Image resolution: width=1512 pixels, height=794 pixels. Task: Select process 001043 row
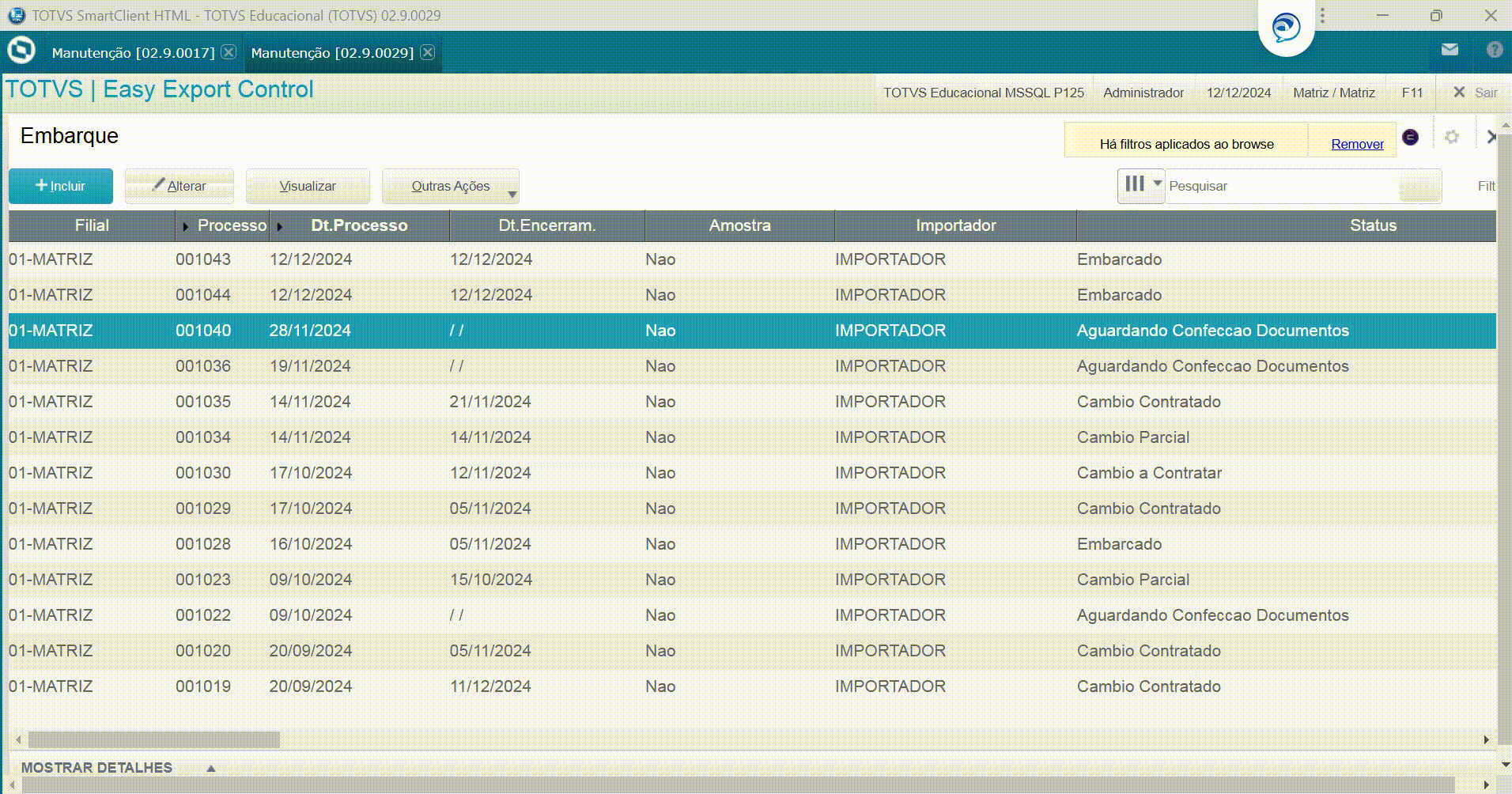[752, 259]
